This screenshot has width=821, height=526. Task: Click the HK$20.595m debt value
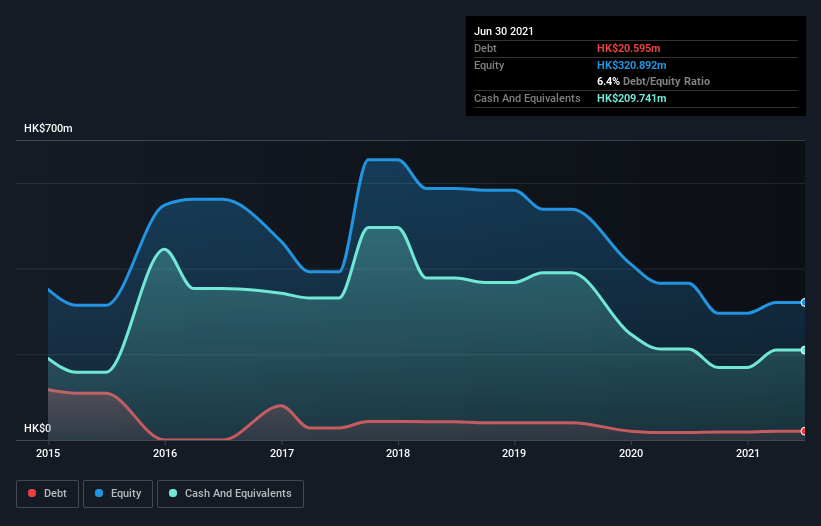pos(628,48)
